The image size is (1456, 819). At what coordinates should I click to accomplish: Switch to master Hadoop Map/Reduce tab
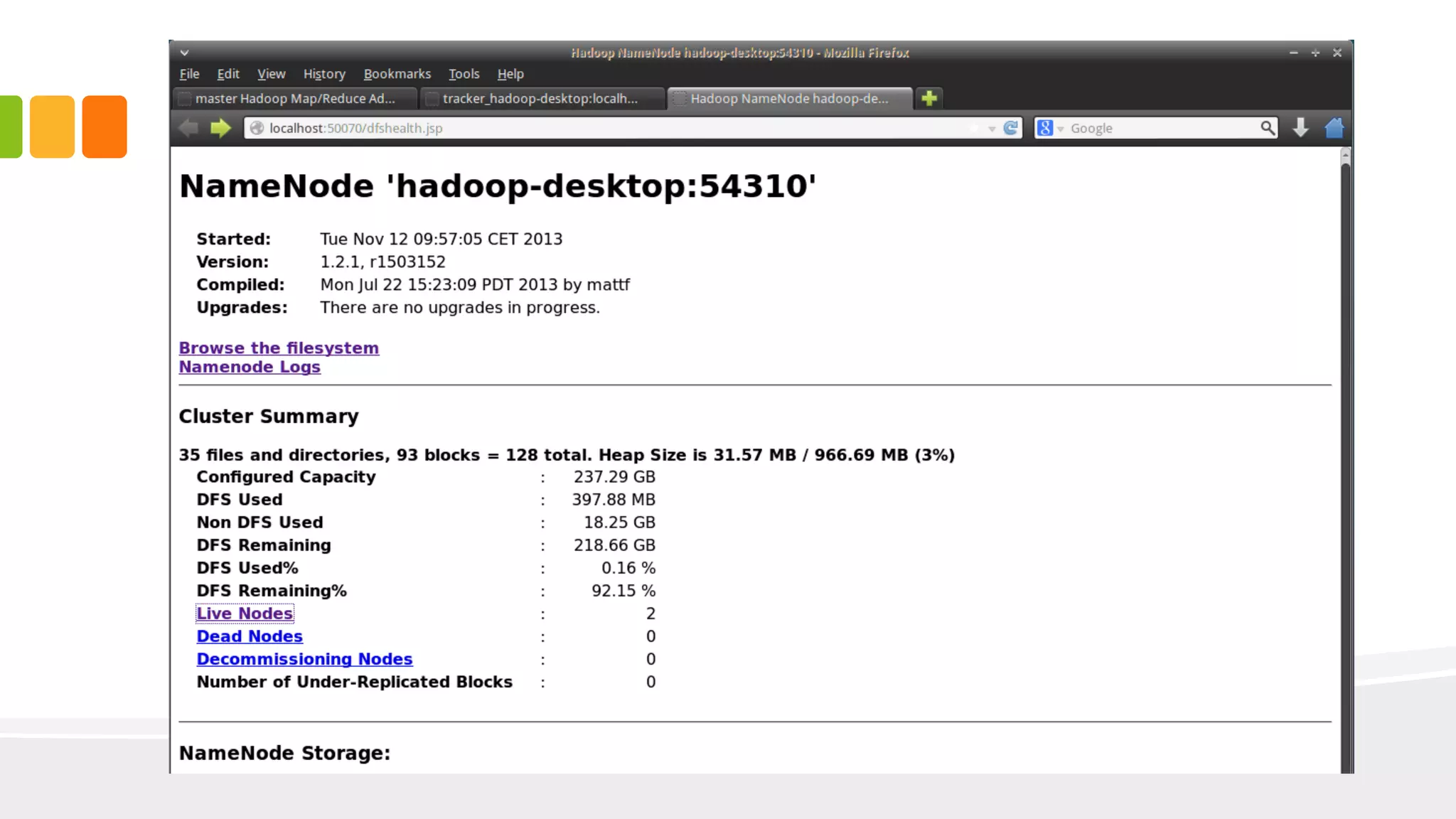[295, 99]
